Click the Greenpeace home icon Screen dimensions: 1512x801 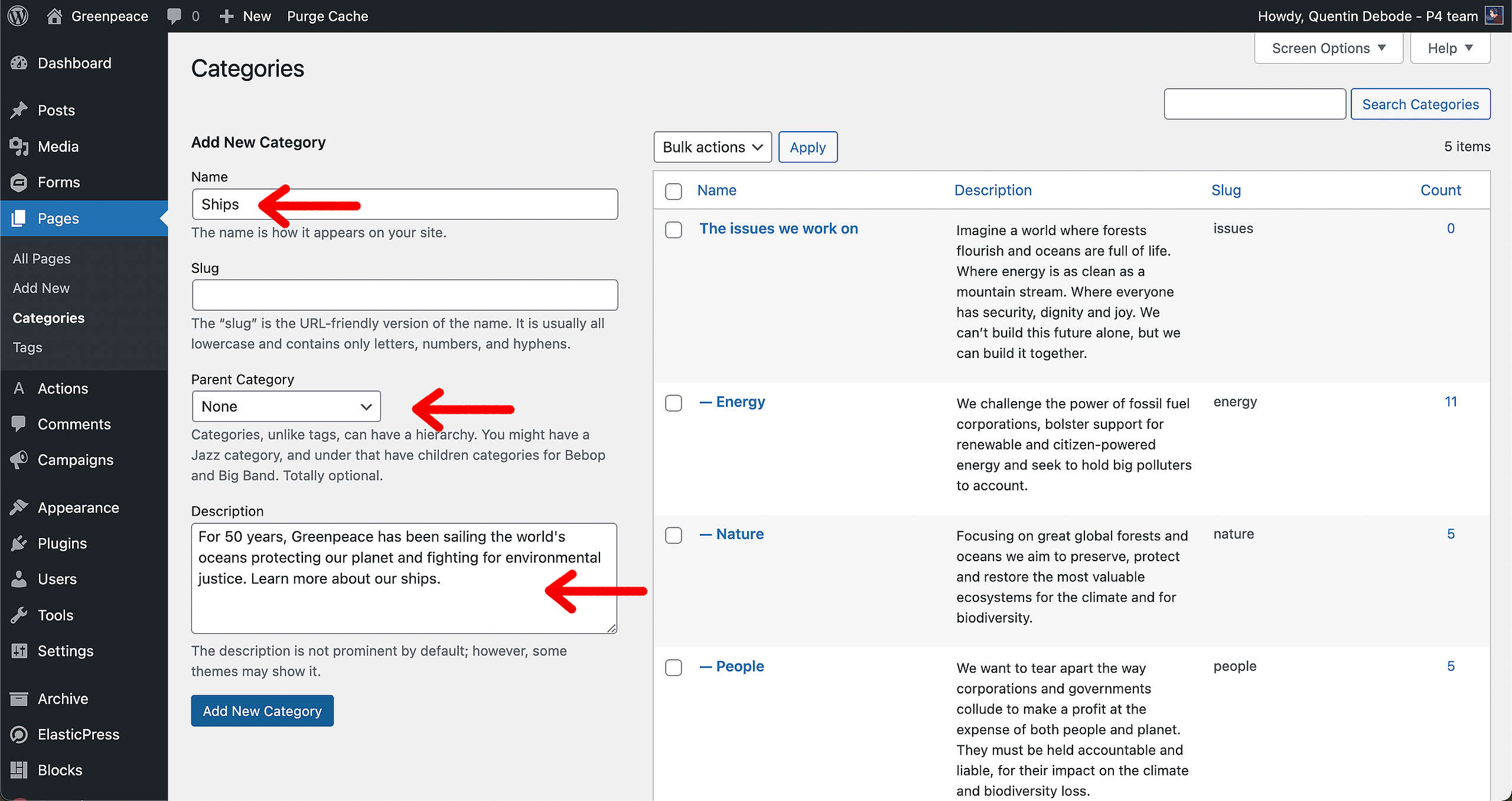tap(54, 16)
